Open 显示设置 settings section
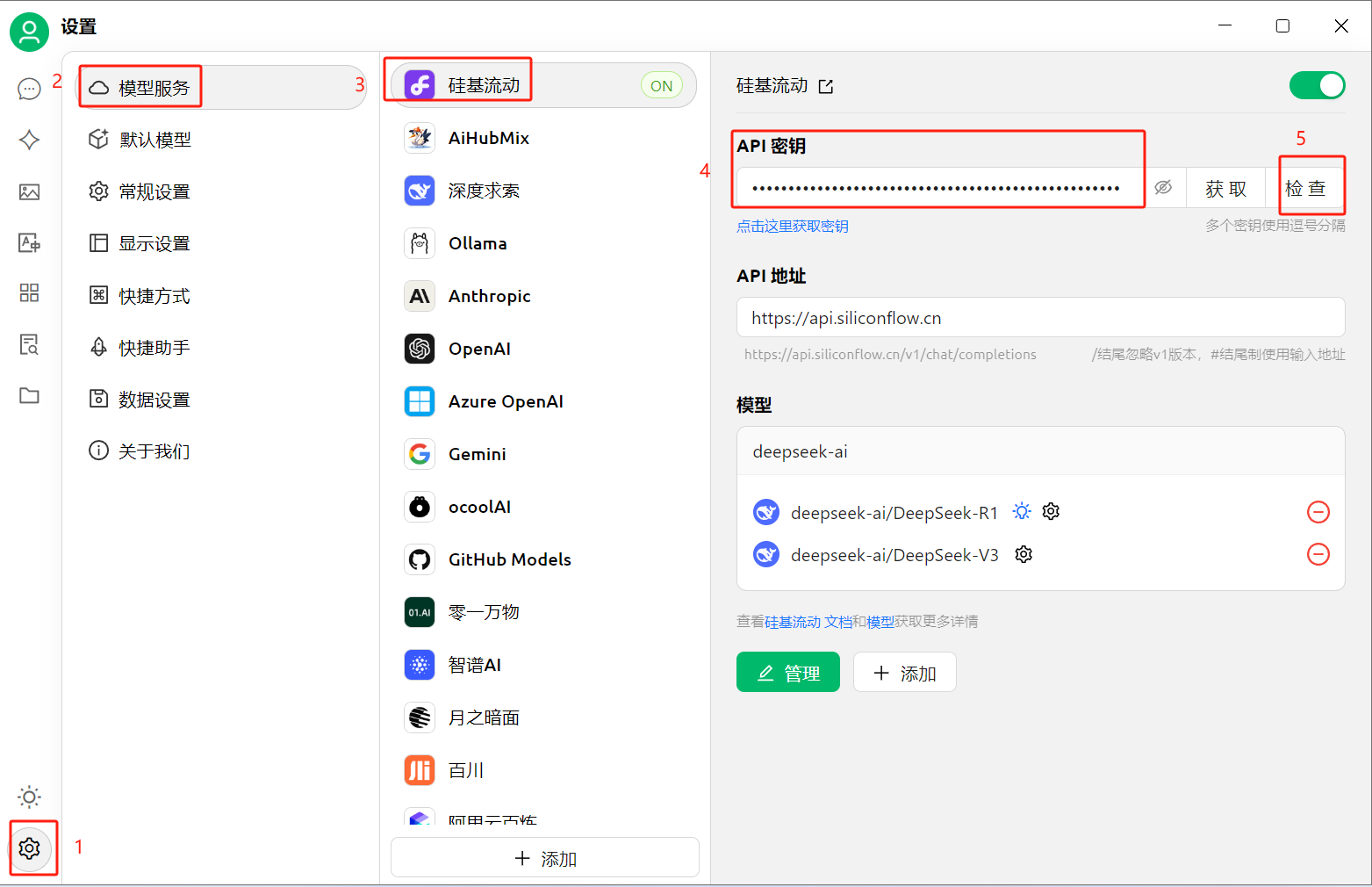Image resolution: width=1372 pixels, height=887 pixels. (x=154, y=243)
